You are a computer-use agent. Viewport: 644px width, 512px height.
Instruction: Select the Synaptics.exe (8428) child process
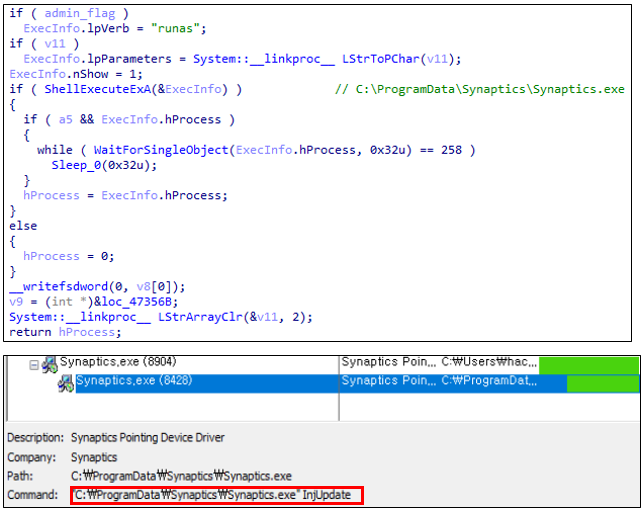coord(134,381)
